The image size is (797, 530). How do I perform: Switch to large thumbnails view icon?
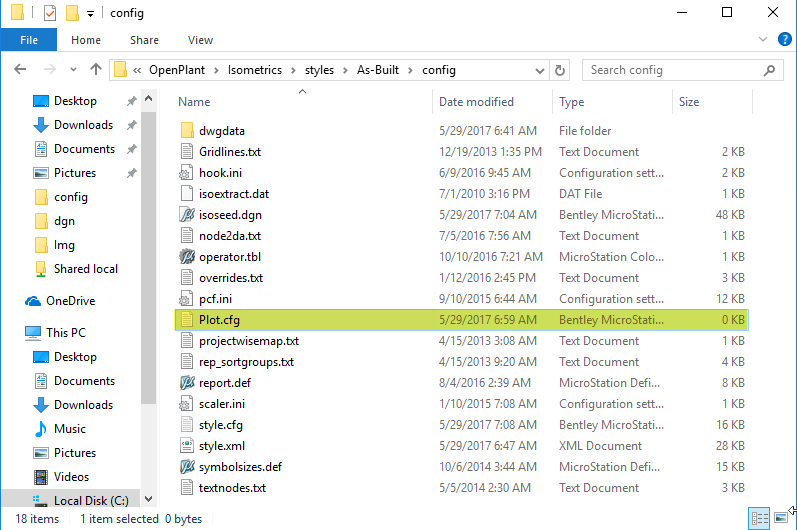coord(781,518)
